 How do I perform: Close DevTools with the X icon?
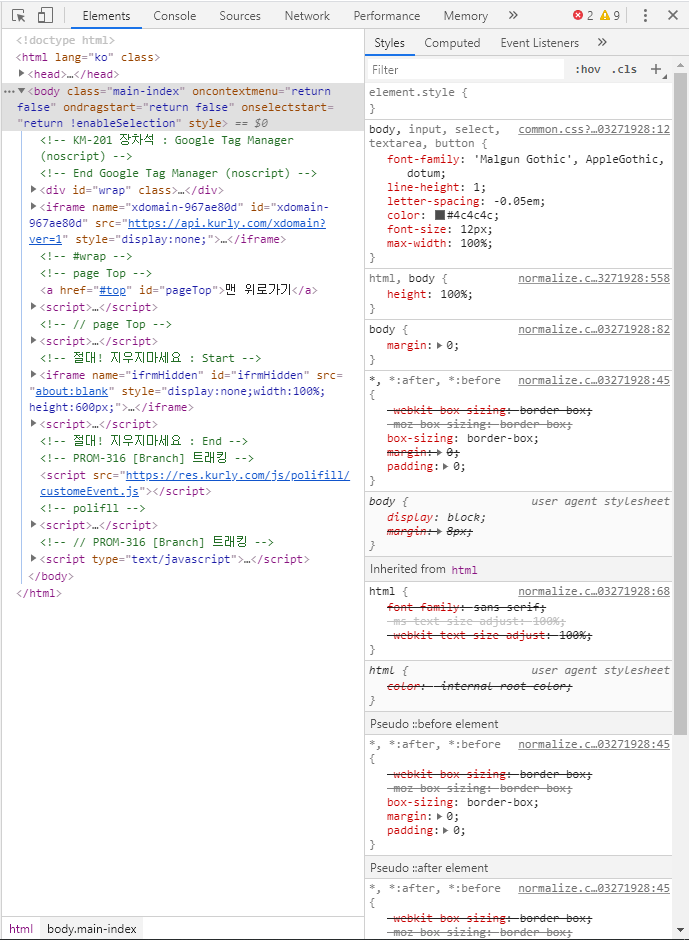[x=673, y=16]
